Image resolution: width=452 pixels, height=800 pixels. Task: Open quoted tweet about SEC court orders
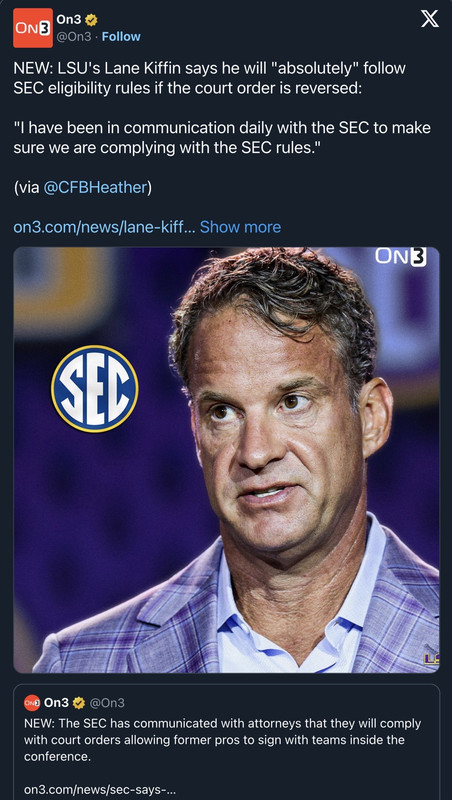[x=226, y=742]
